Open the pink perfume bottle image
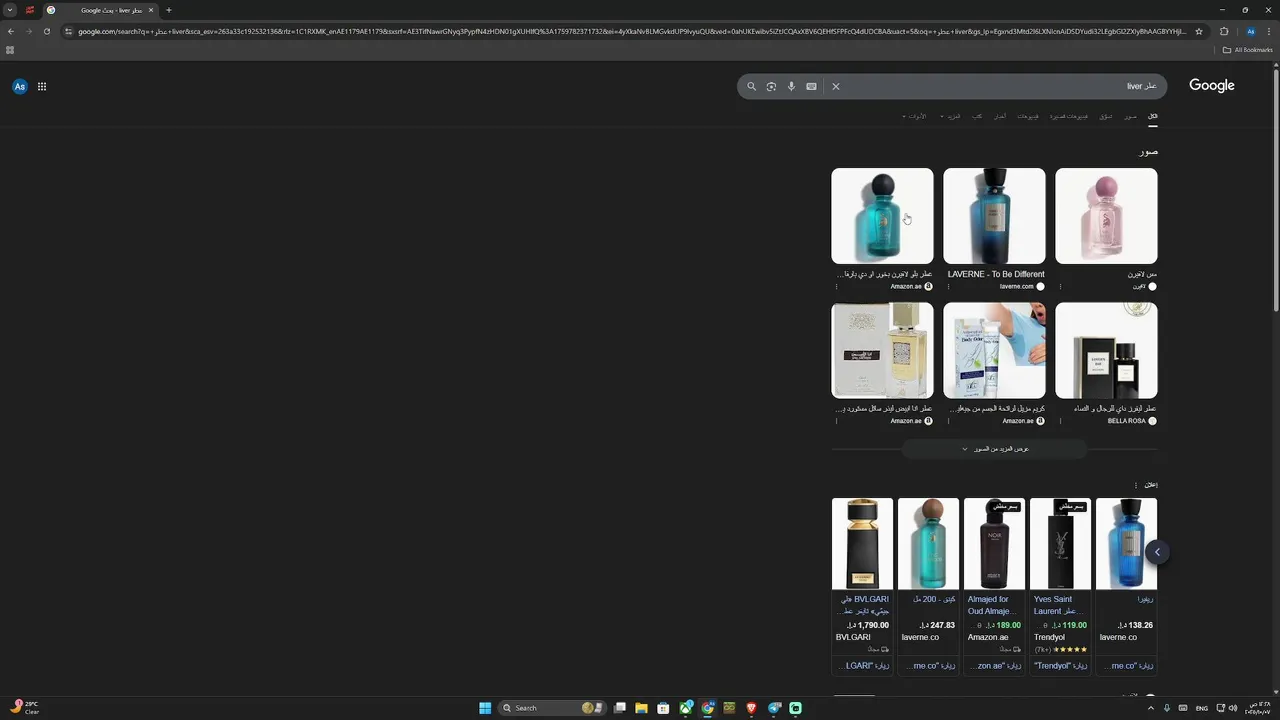The height and width of the screenshot is (720, 1280). point(1106,216)
